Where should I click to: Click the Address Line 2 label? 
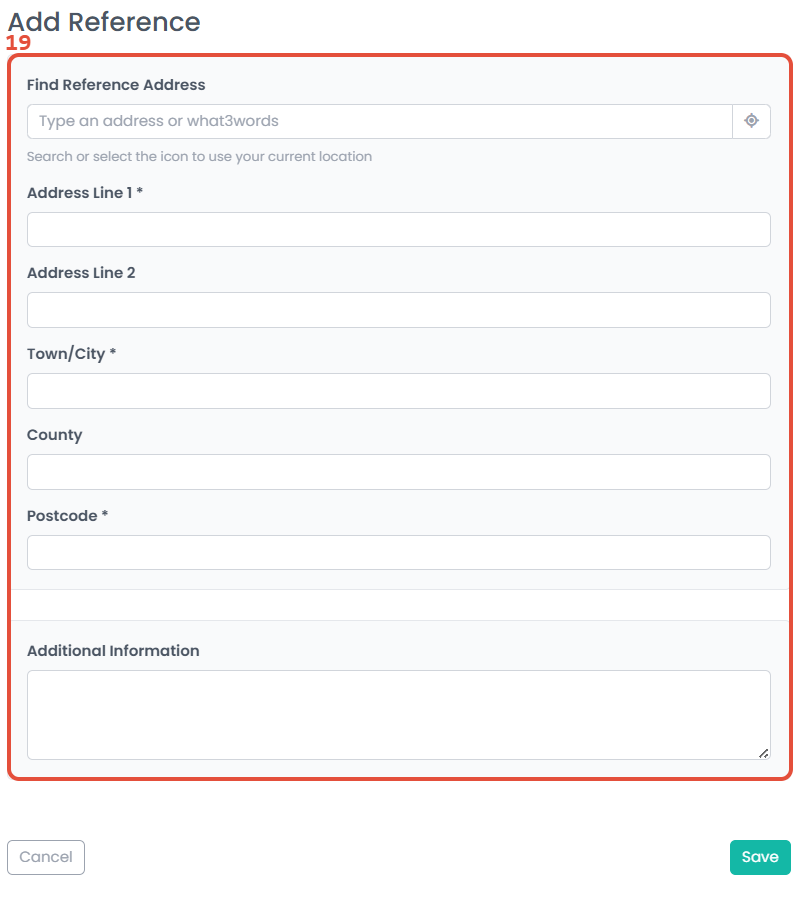click(81, 273)
